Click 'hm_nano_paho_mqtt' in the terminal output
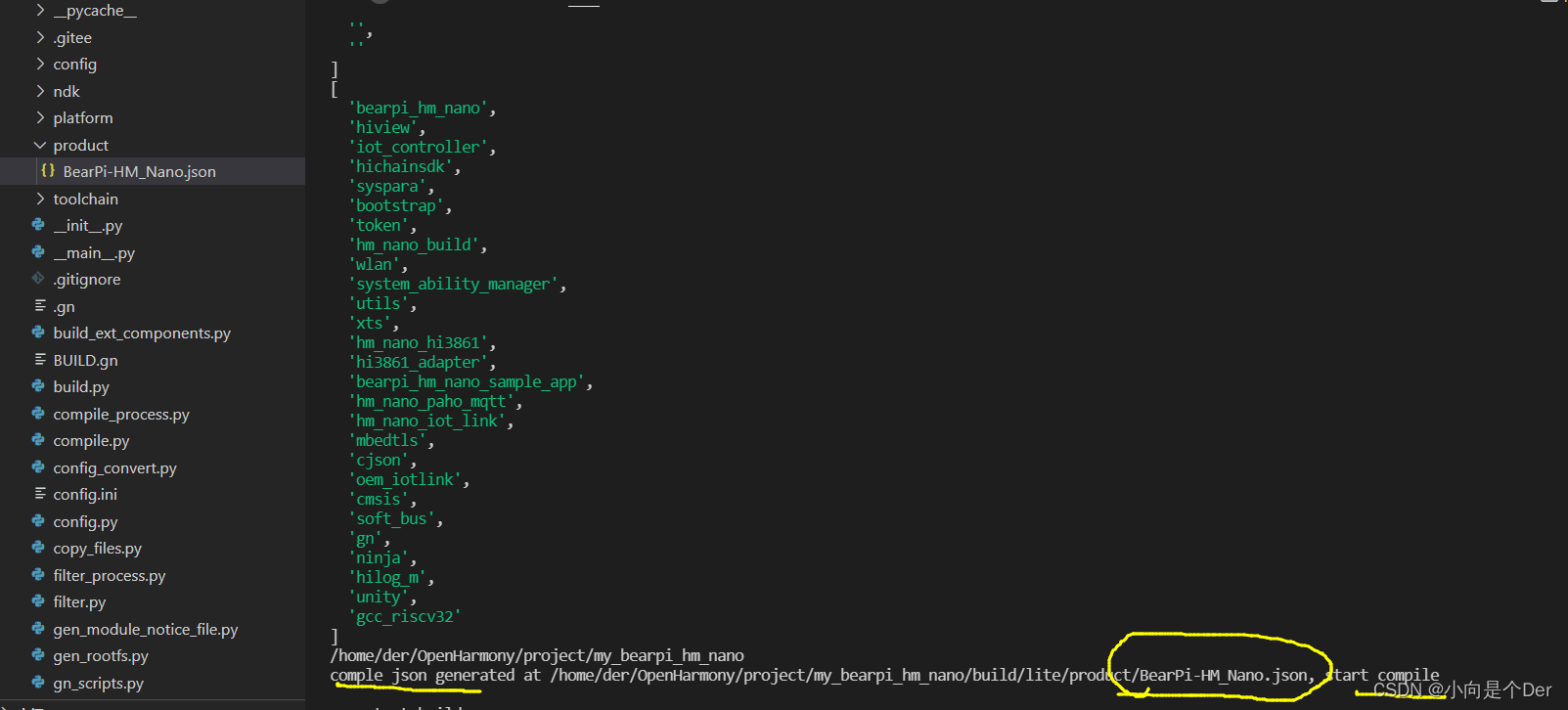1568x710 pixels. coord(431,402)
